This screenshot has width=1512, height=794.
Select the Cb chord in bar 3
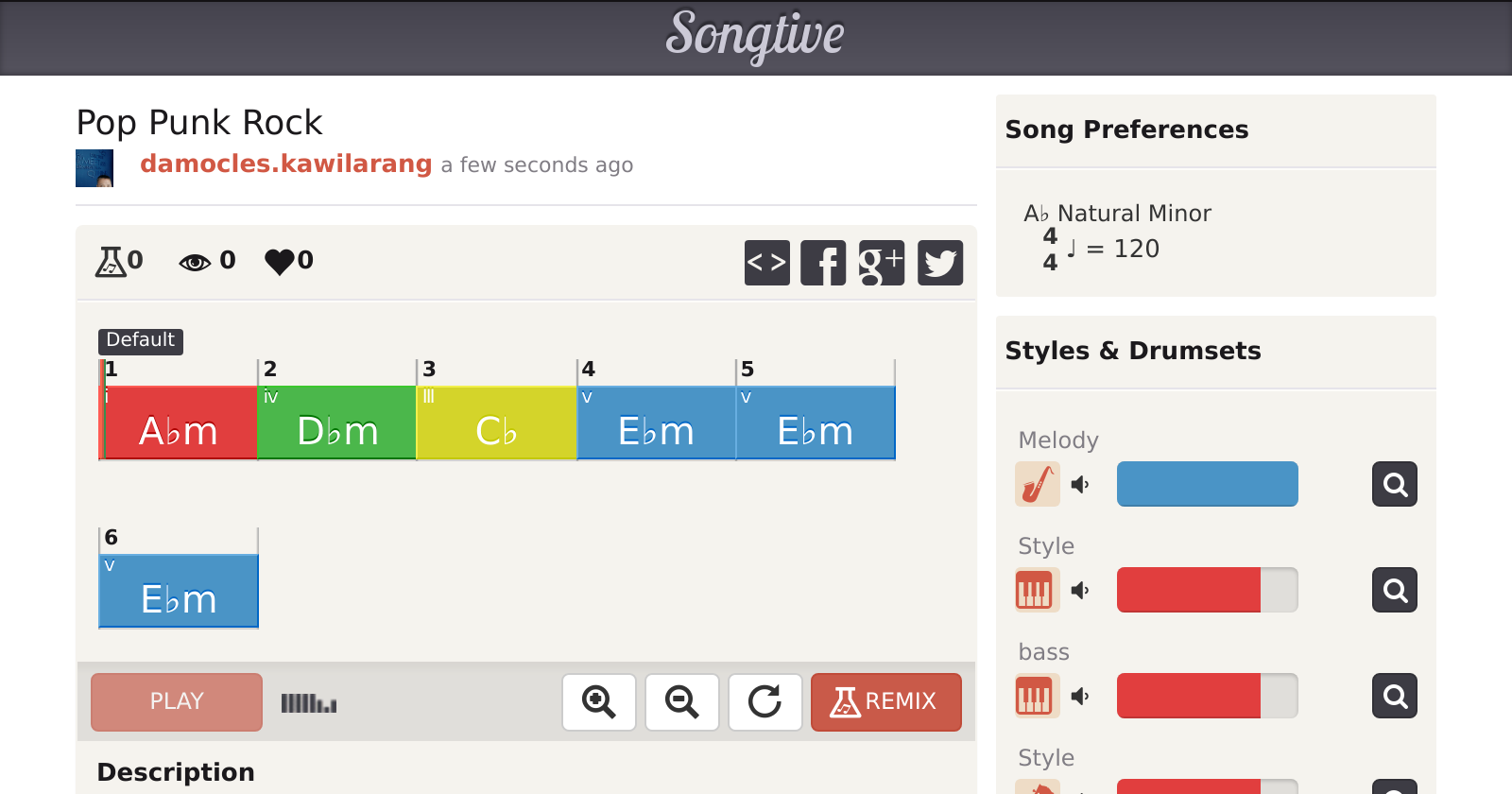pos(496,423)
